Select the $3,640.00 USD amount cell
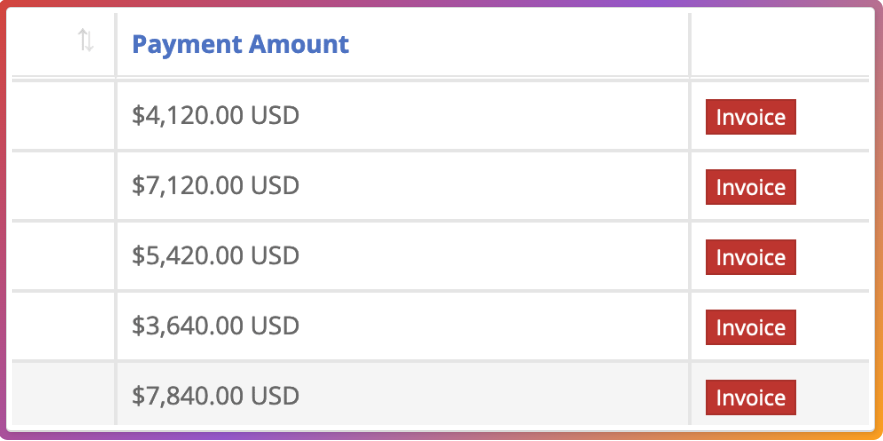The height and width of the screenshot is (441, 883). [x=216, y=326]
